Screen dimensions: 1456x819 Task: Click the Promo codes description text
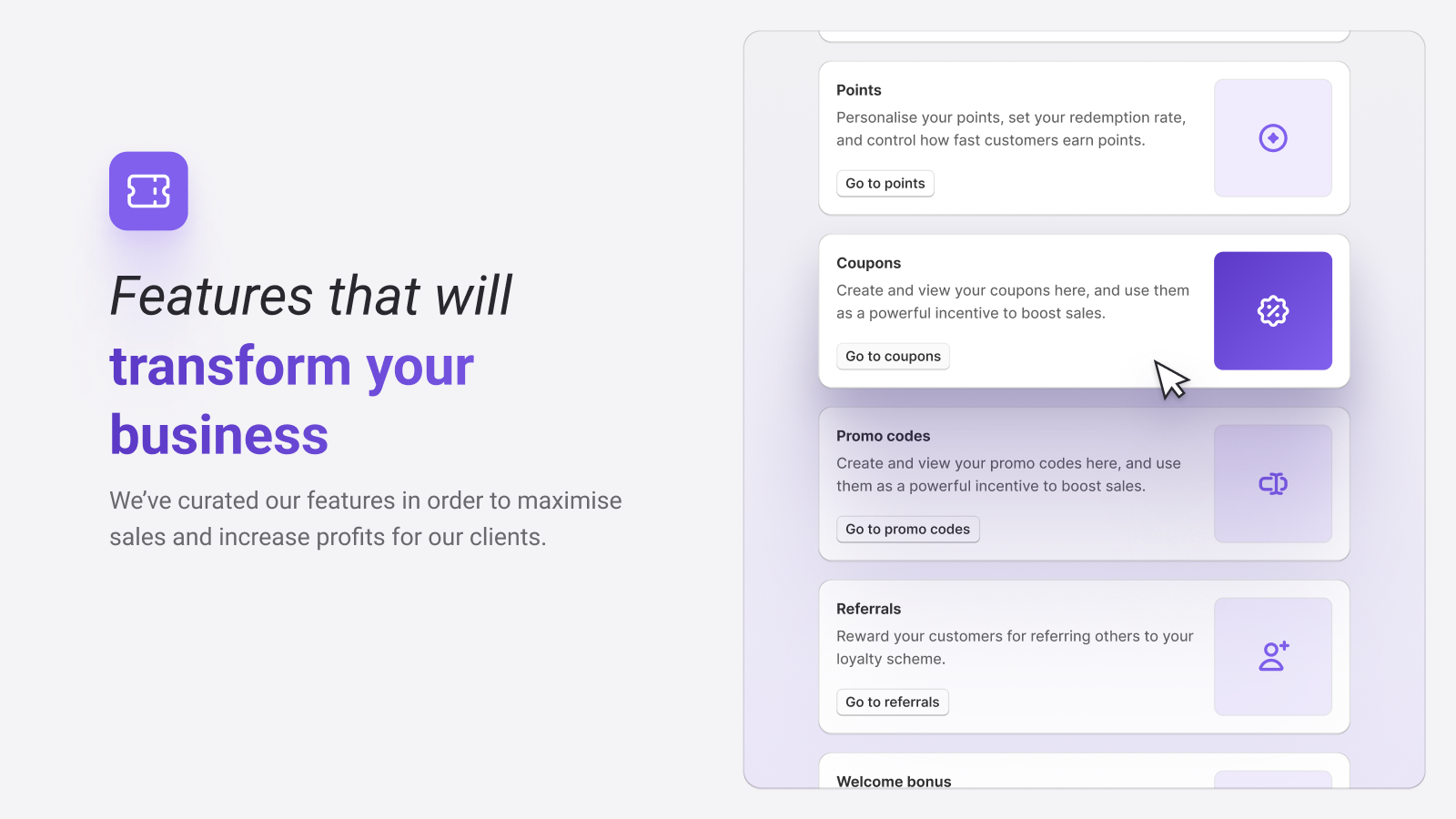pyautogui.click(x=1008, y=475)
